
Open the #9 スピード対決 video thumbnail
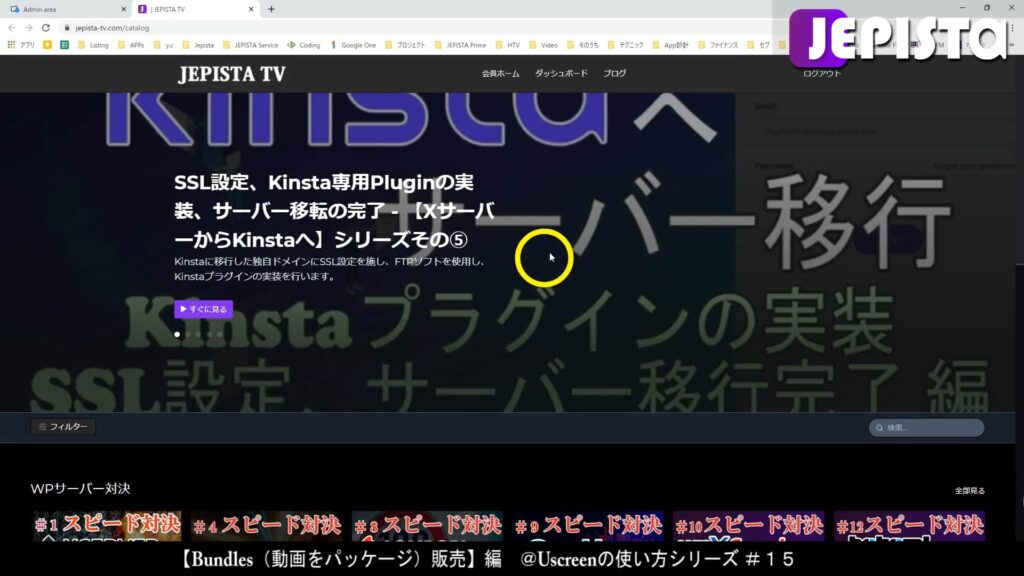(588, 526)
